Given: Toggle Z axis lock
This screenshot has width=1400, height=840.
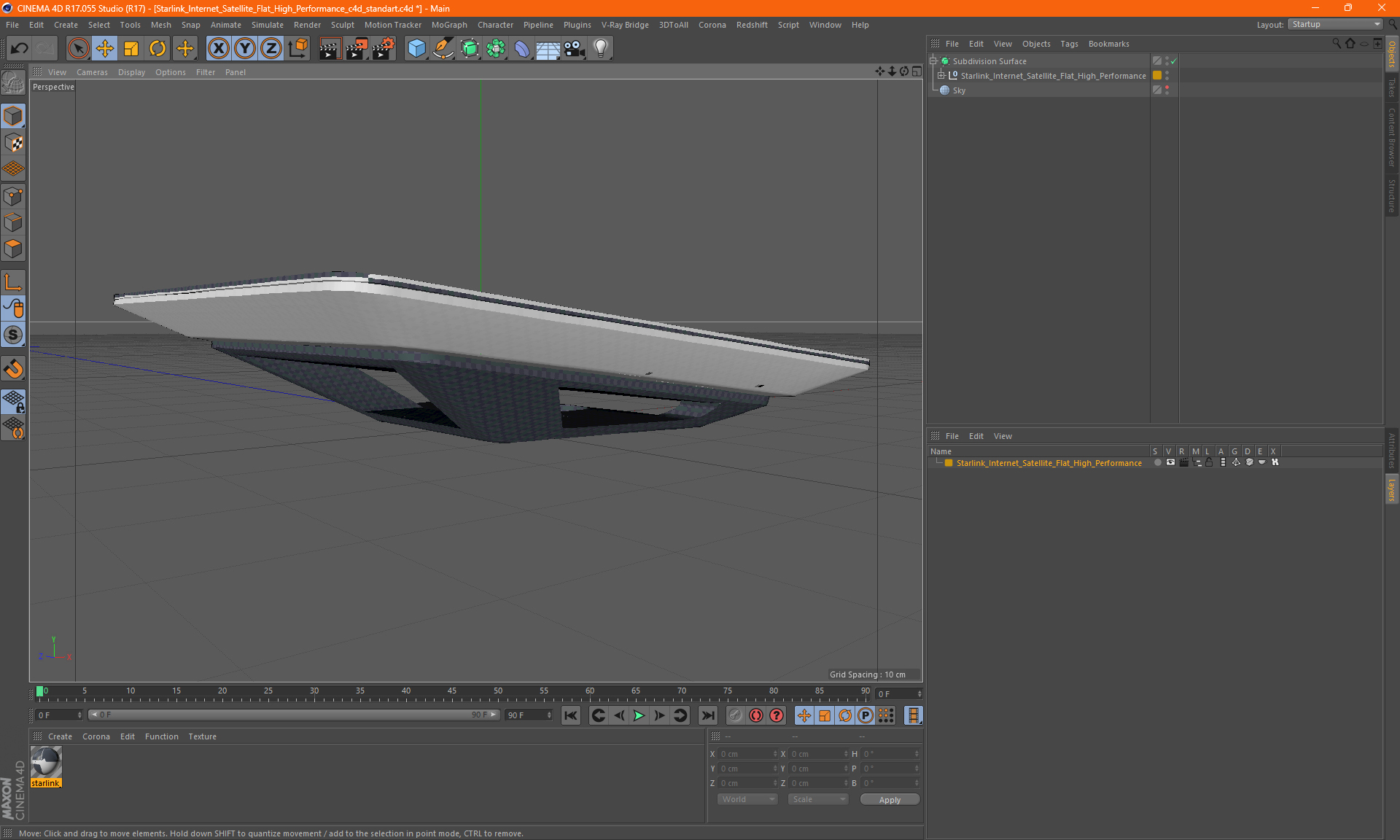Looking at the screenshot, I should click(x=271, y=49).
